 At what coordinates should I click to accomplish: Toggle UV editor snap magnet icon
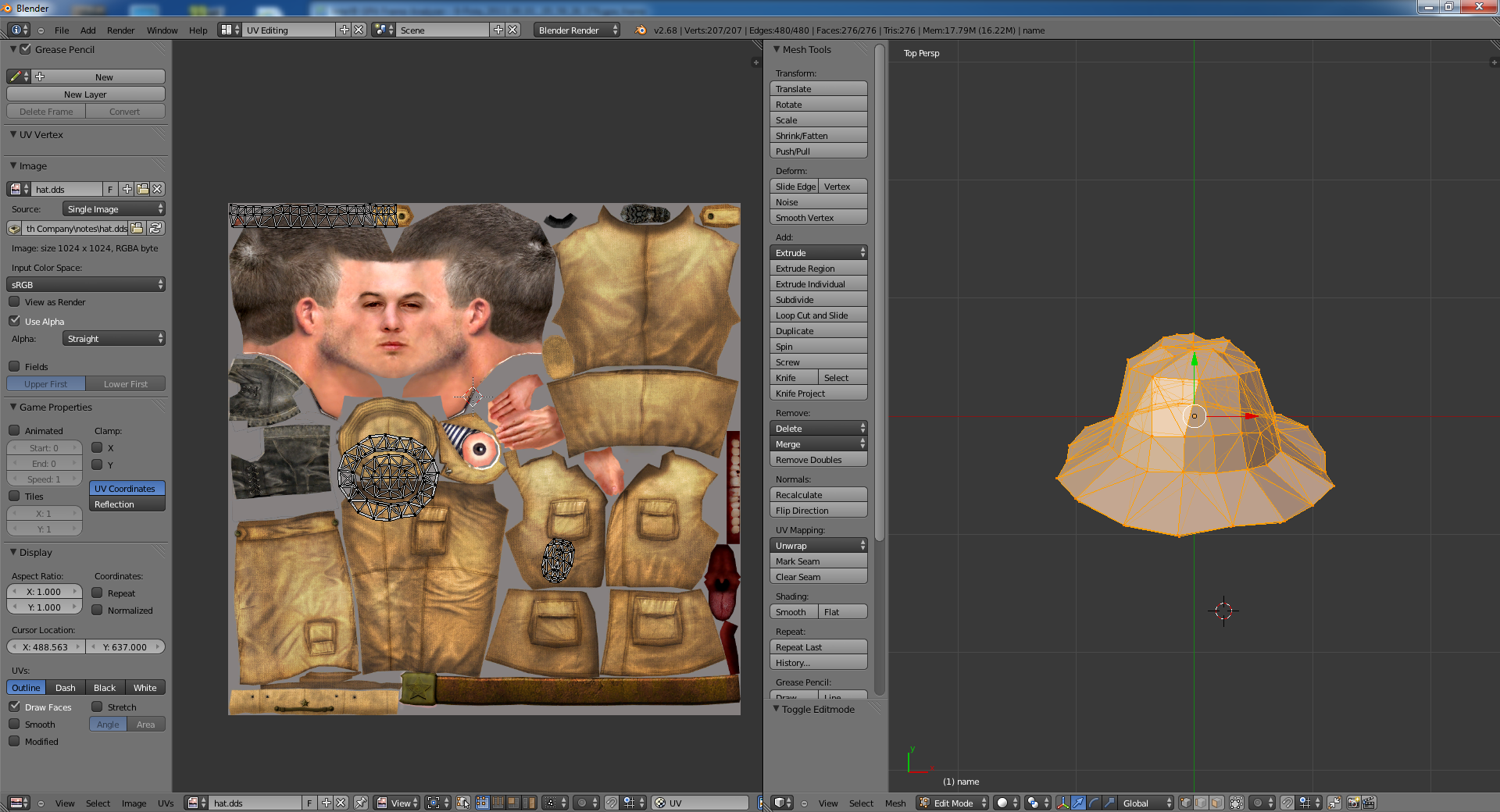pos(612,803)
